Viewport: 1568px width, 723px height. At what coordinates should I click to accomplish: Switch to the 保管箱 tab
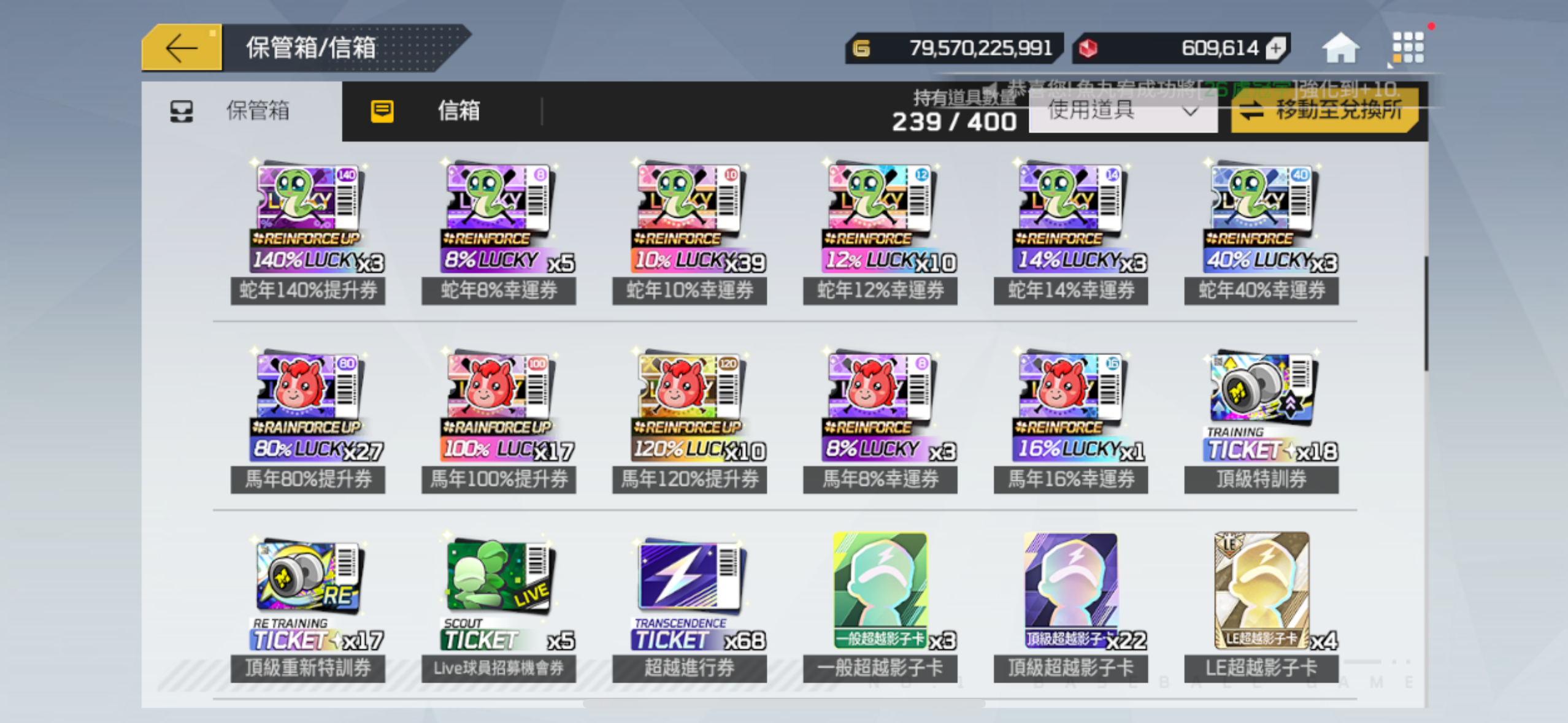point(242,111)
